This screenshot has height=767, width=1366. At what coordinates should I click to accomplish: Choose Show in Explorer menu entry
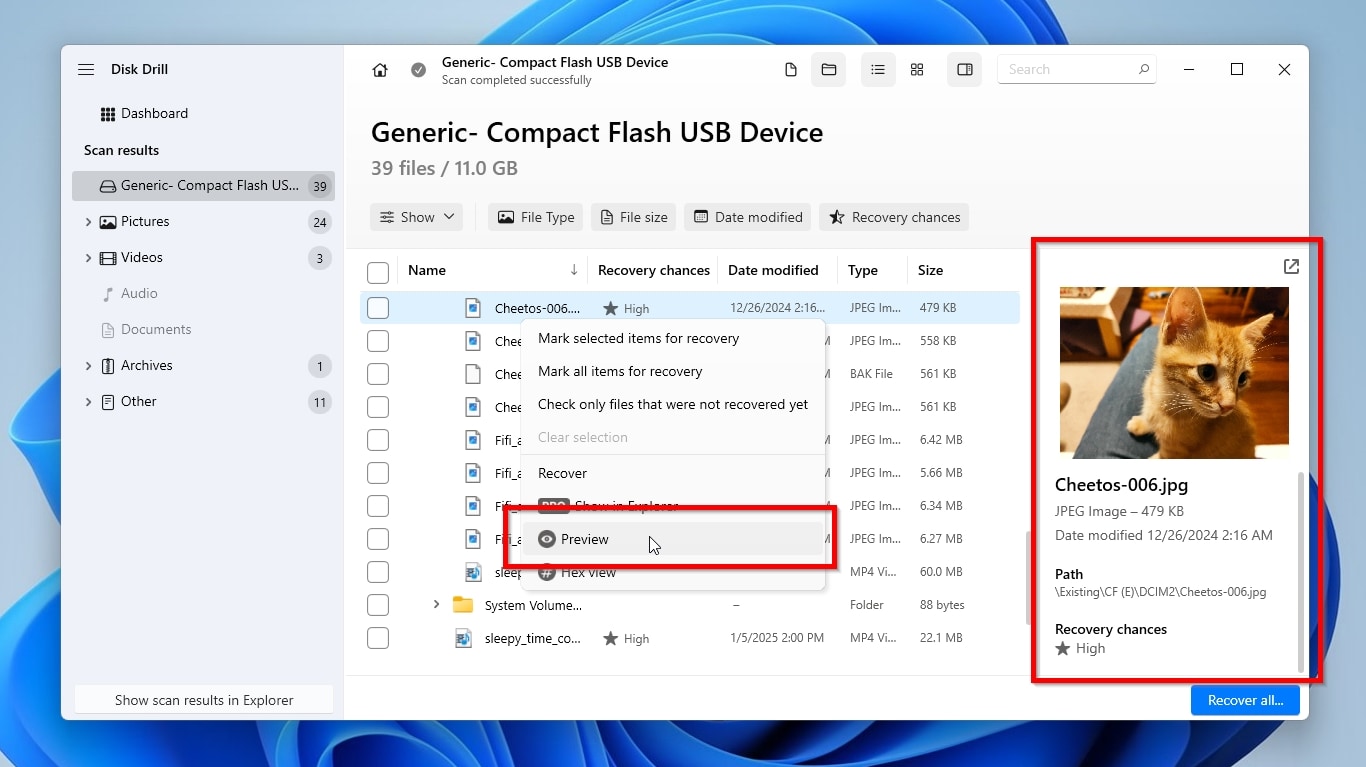673,506
